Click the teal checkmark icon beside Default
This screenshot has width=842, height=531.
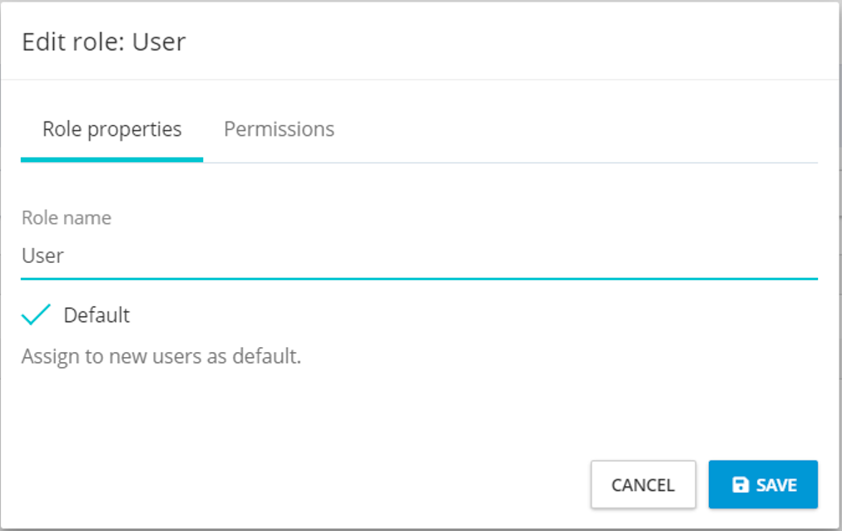(x=36, y=315)
